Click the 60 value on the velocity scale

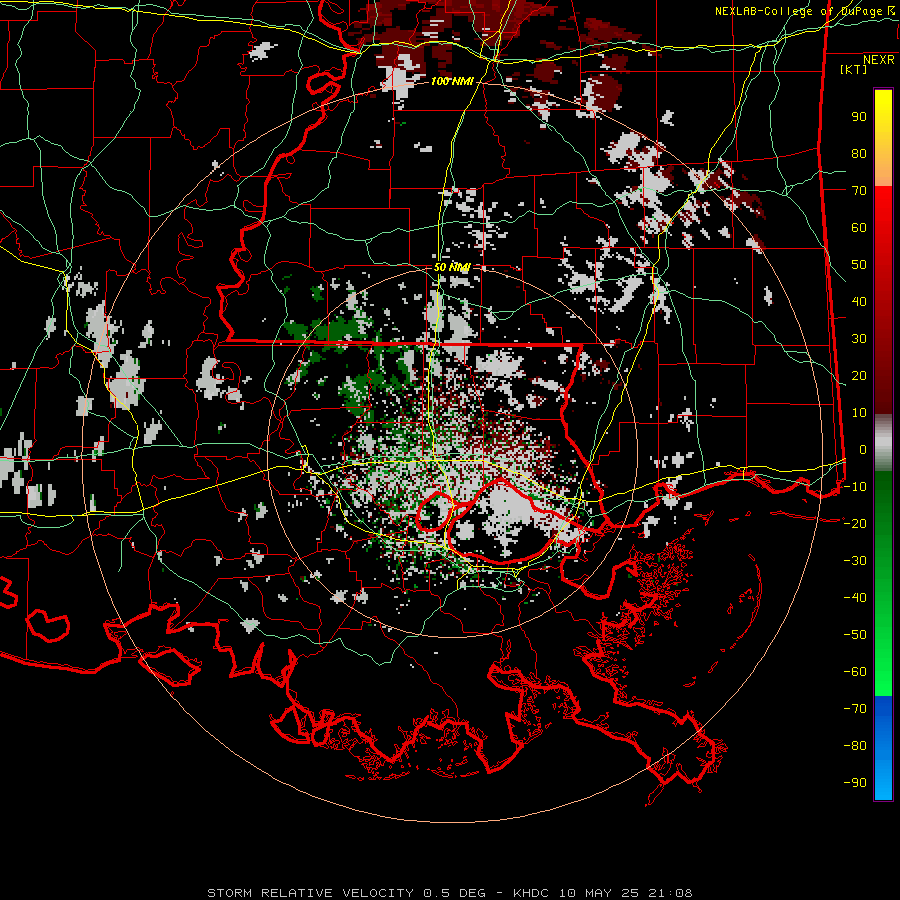click(859, 228)
